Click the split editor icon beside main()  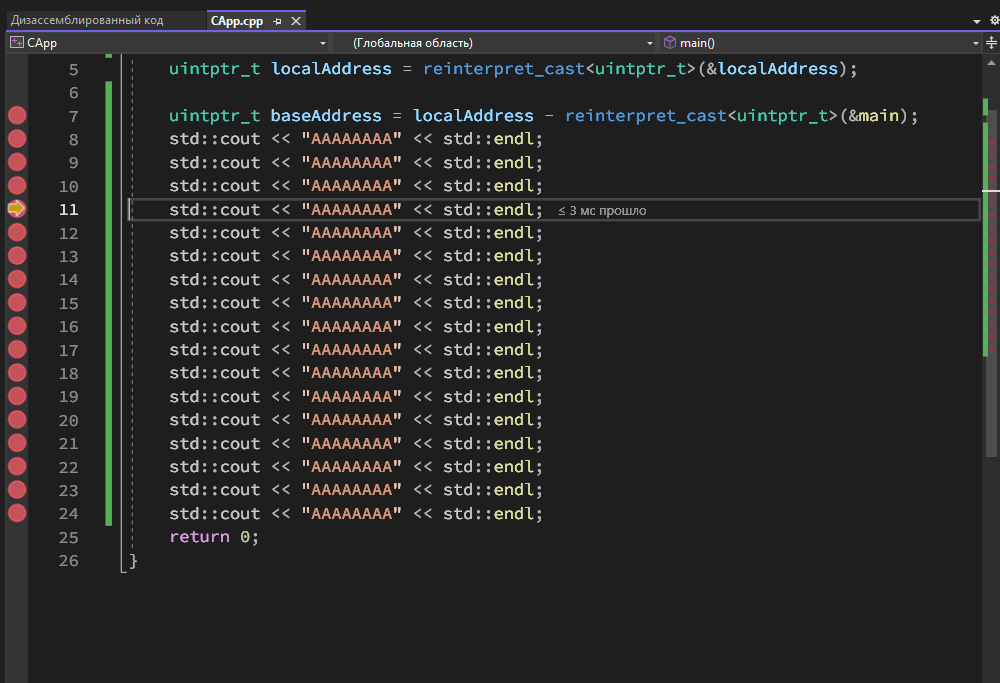pyautogui.click(x=991, y=43)
